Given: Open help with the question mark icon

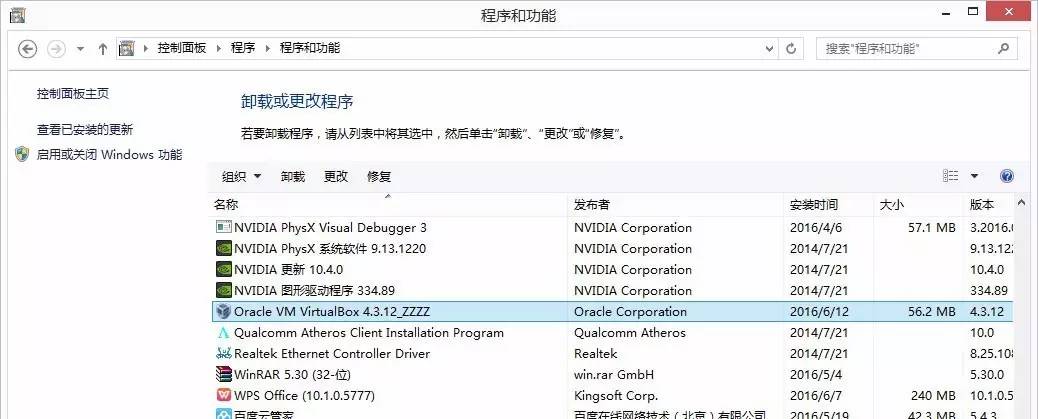Looking at the screenshot, I should (1007, 176).
